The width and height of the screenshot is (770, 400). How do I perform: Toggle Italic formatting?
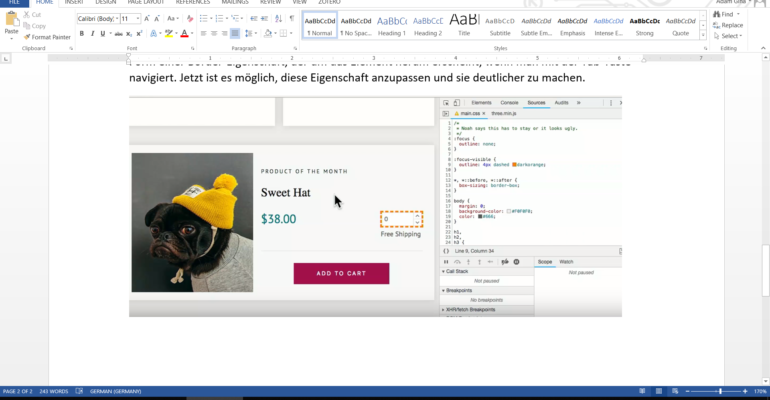pyautogui.click(x=92, y=33)
